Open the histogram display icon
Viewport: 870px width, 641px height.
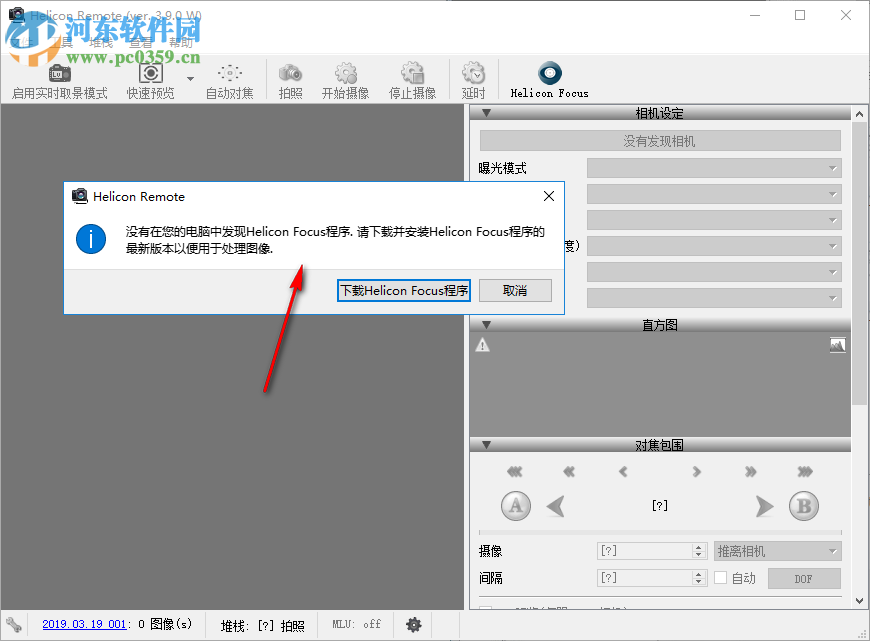[837, 344]
